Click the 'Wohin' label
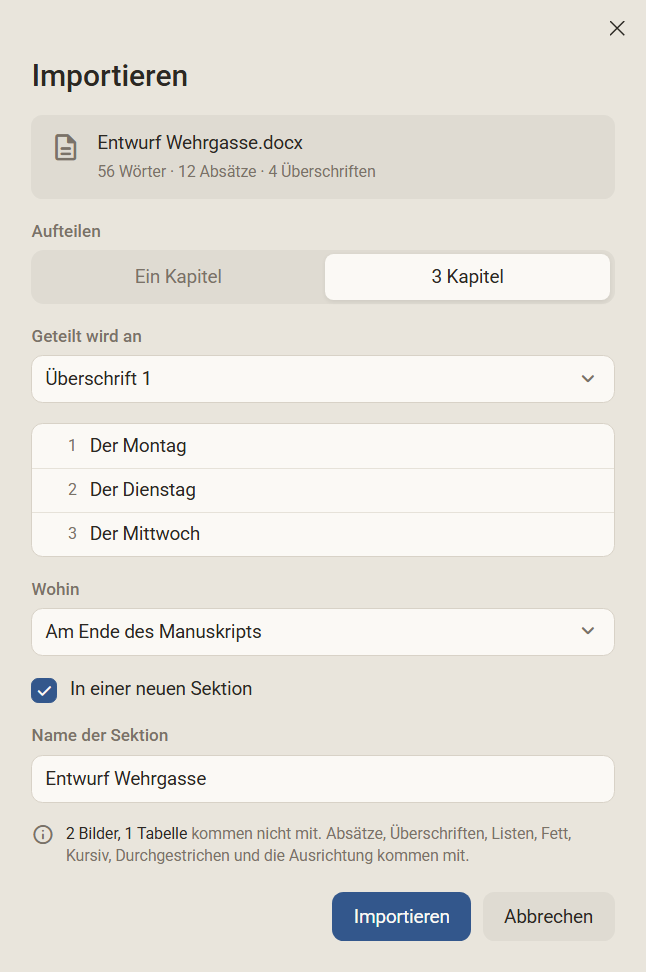646x972 pixels. (56, 589)
